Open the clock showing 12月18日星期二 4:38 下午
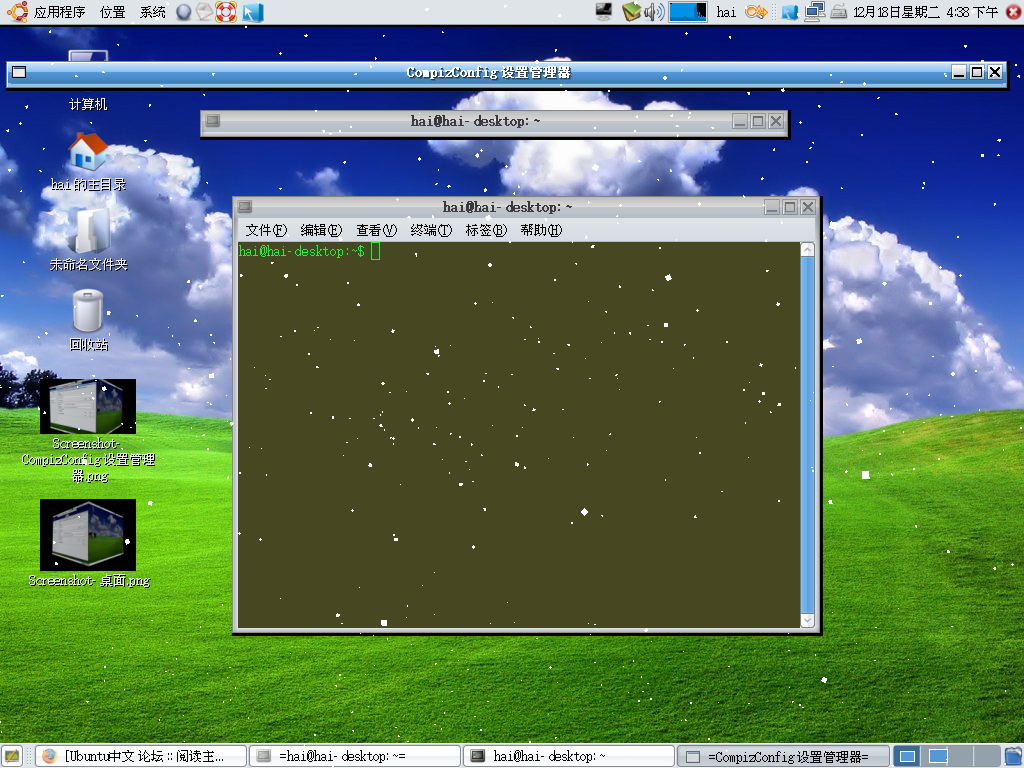This screenshot has height=768, width=1024. [925, 12]
